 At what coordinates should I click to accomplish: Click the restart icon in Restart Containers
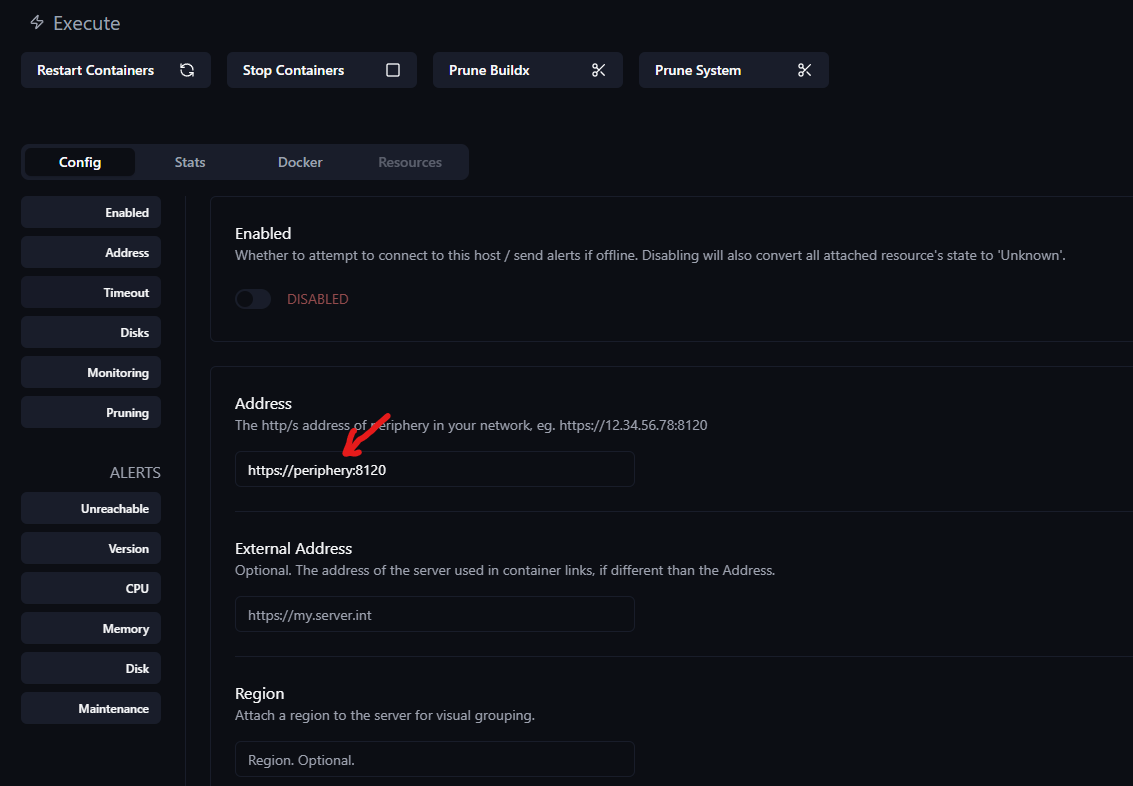coord(187,70)
